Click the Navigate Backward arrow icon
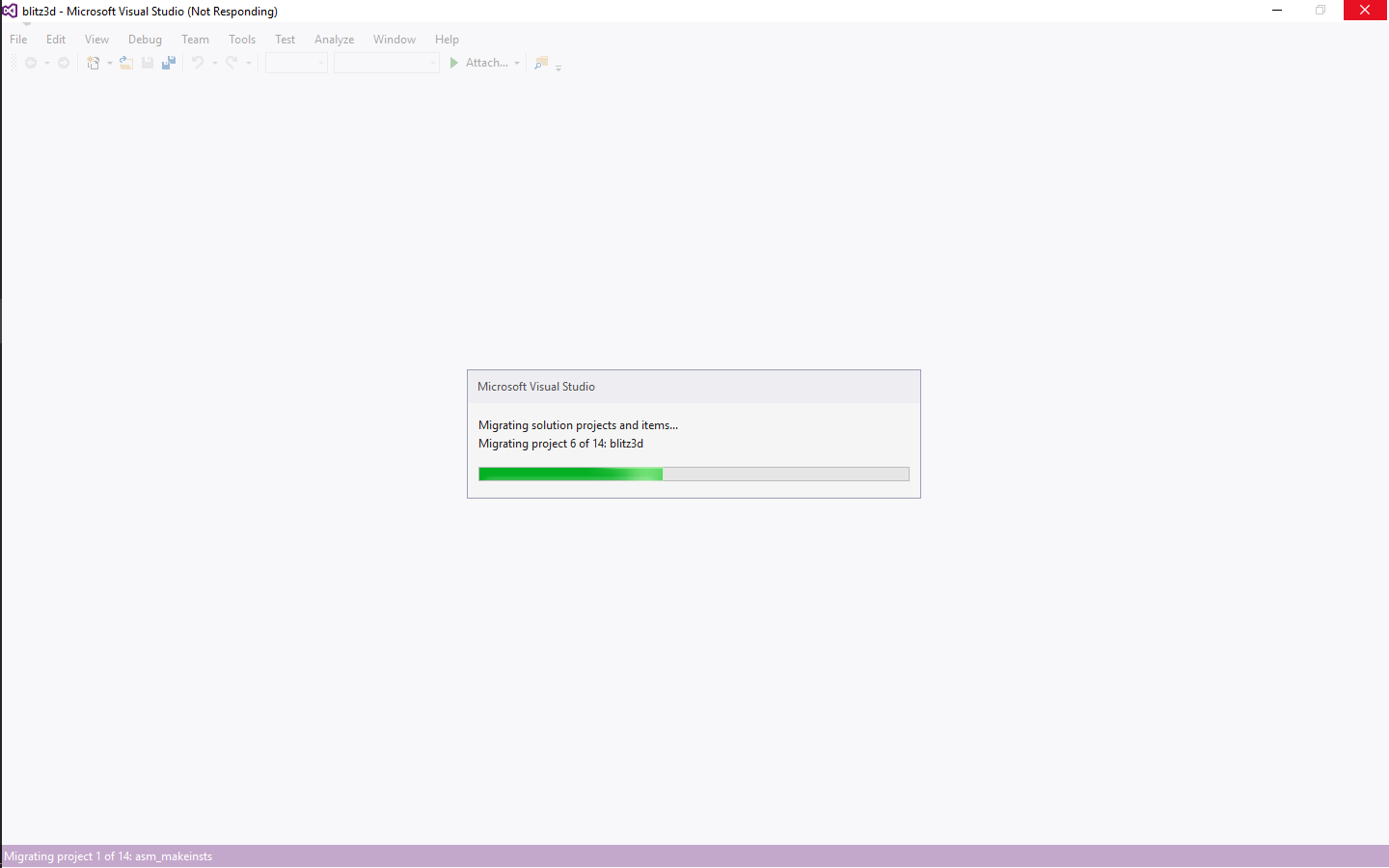Screen dimensions: 1389x868 coord(31,63)
